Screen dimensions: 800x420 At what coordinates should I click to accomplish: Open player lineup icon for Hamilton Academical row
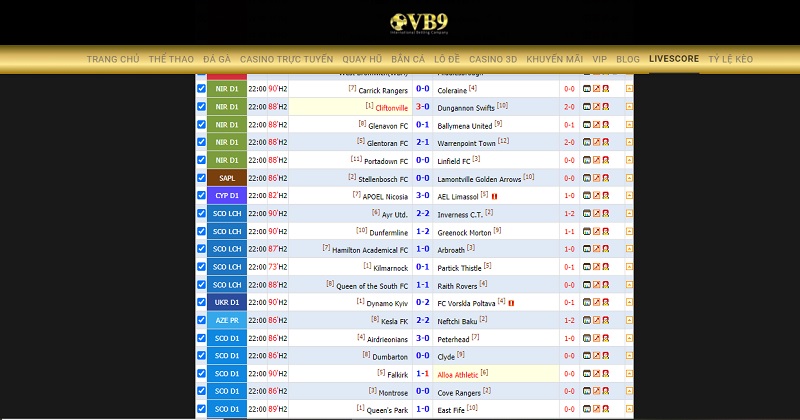606,249
